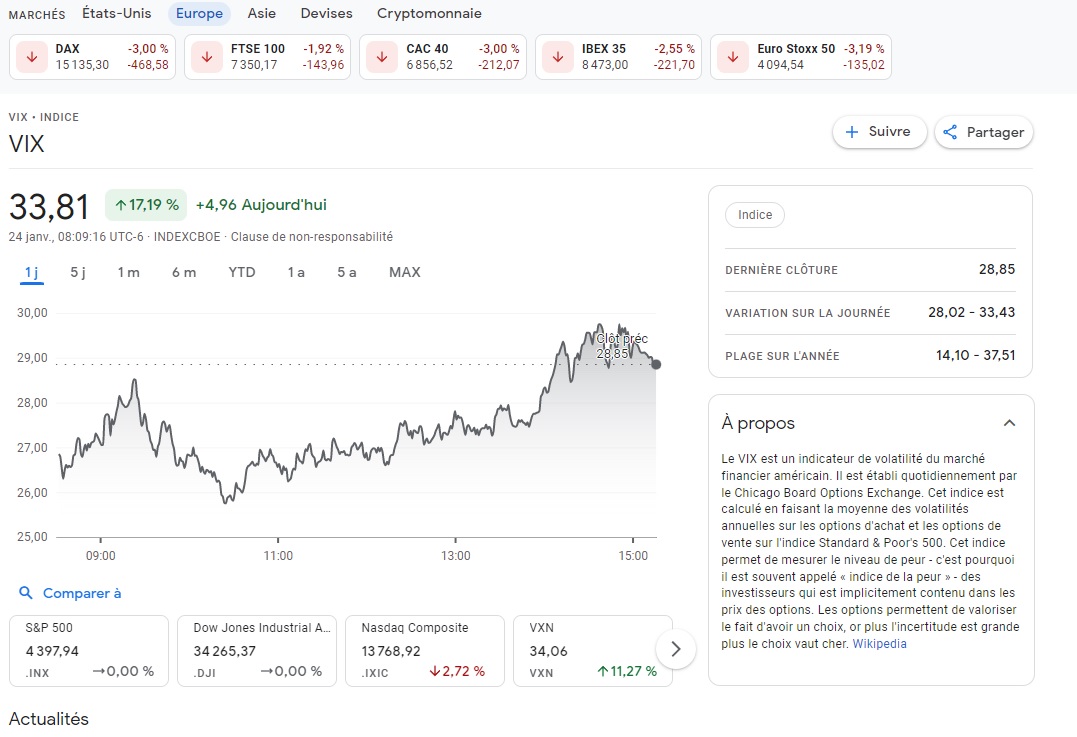Click the share icon in Partager
1077x737 pixels.
tap(950, 132)
